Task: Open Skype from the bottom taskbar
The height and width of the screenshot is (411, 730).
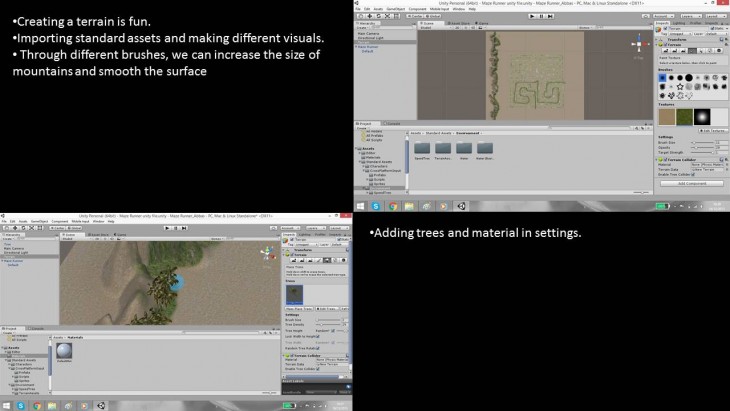Action: (x=19, y=405)
